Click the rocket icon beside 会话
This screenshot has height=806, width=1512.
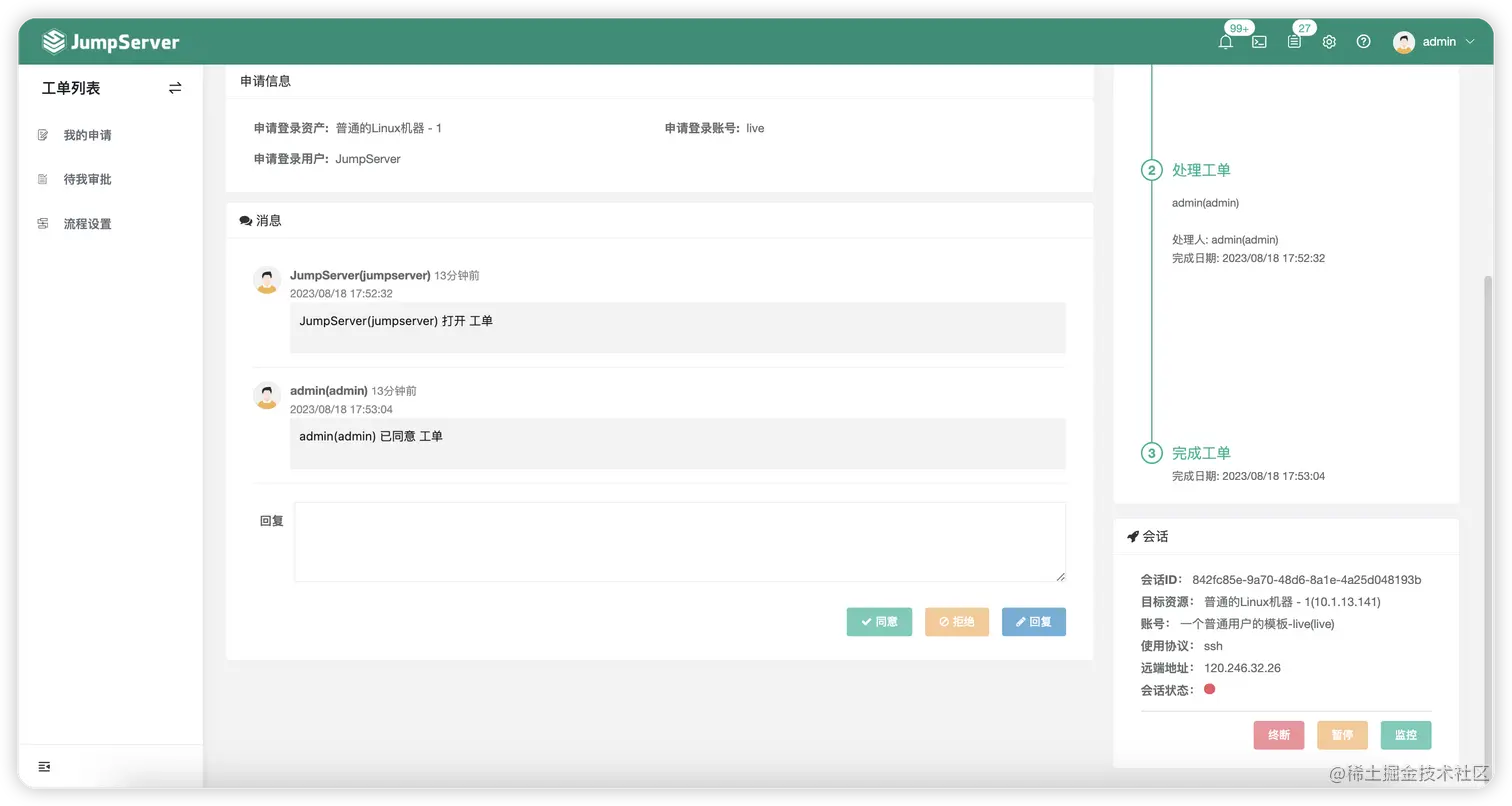(1133, 536)
